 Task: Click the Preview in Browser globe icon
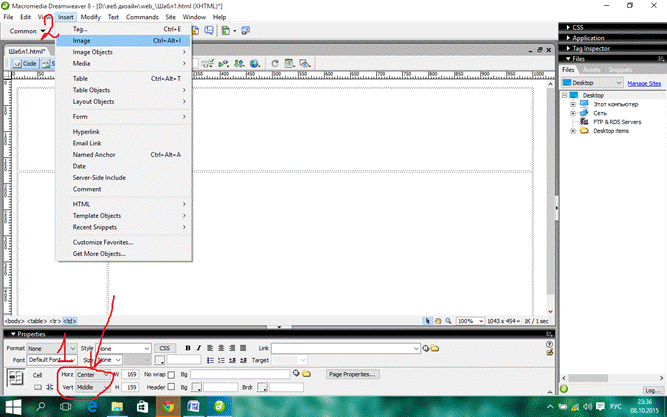pyautogui.click(x=254, y=63)
